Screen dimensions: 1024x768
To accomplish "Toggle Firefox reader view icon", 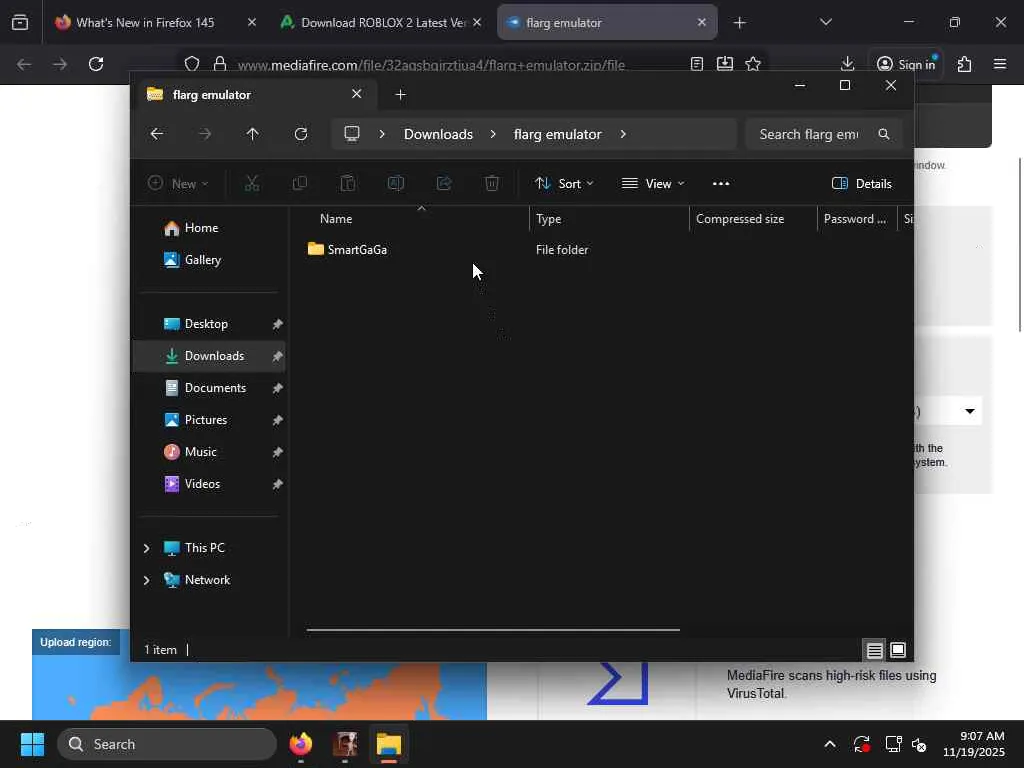I will [x=697, y=64].
